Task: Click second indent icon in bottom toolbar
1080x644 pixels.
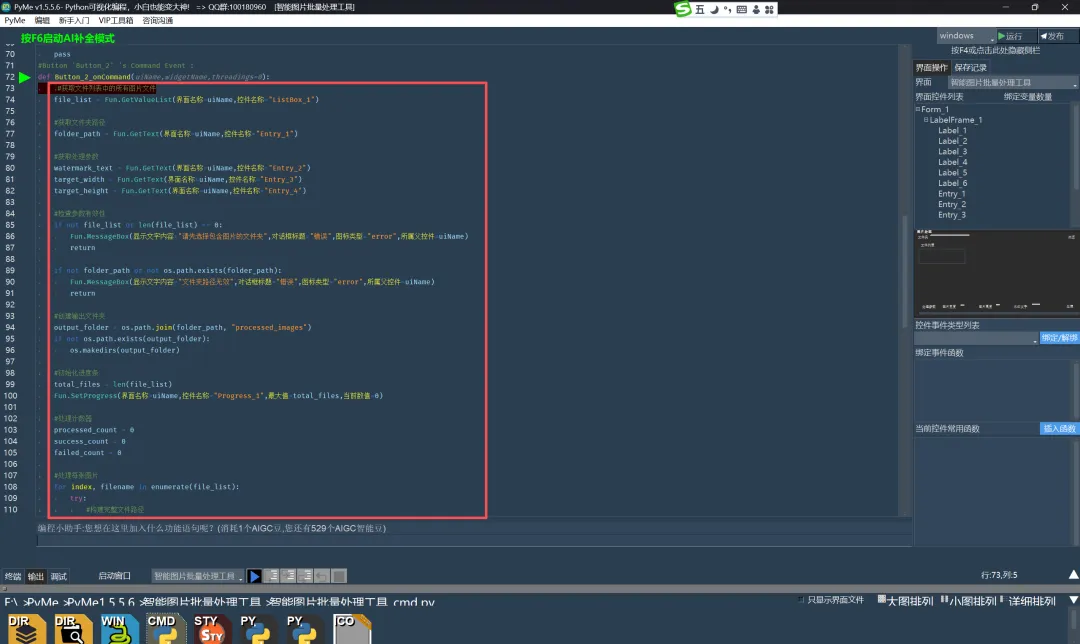Action: click(288, 576)
